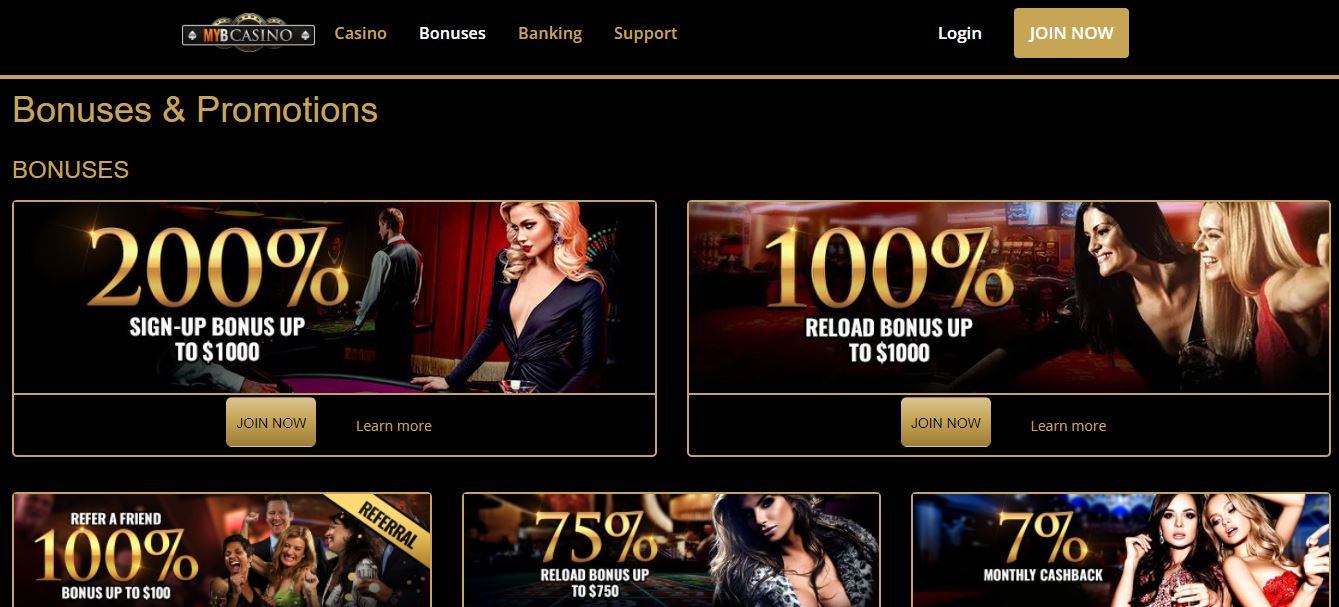Click Learn more under 200% sign-up bonus

coord(394,426)
